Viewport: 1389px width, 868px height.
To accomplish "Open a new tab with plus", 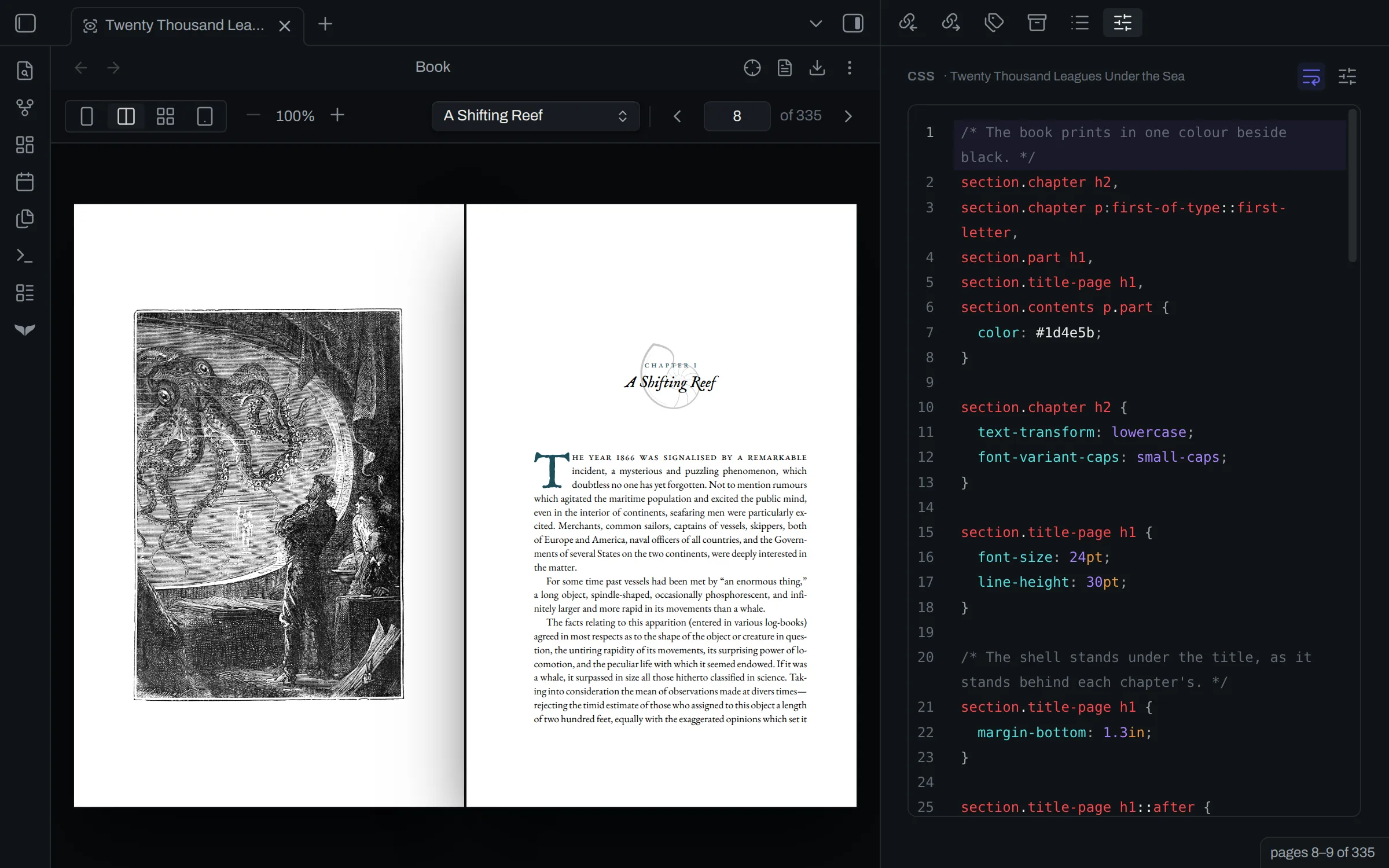I will [325, 24].
